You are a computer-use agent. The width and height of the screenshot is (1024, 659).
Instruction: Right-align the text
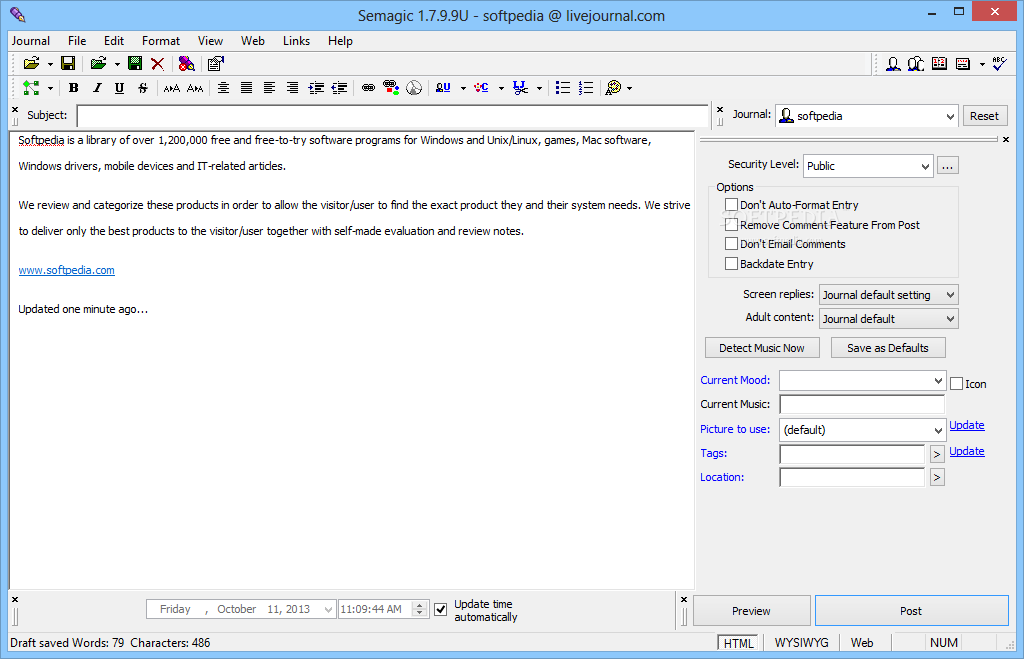[292, 88]
